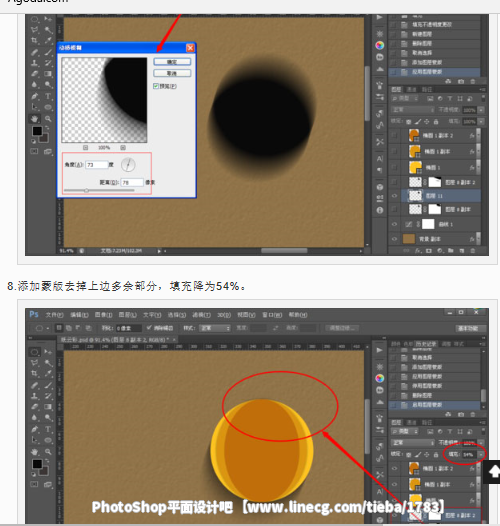Toggle the 消除锯齿 anti-alias checkbox

tap(149, 328)
